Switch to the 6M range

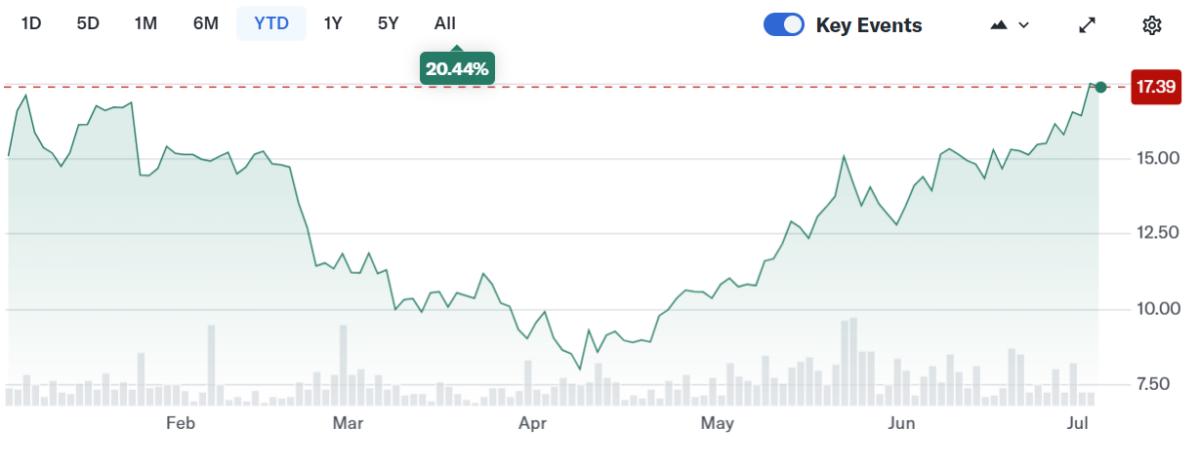[x=205, y=23]
